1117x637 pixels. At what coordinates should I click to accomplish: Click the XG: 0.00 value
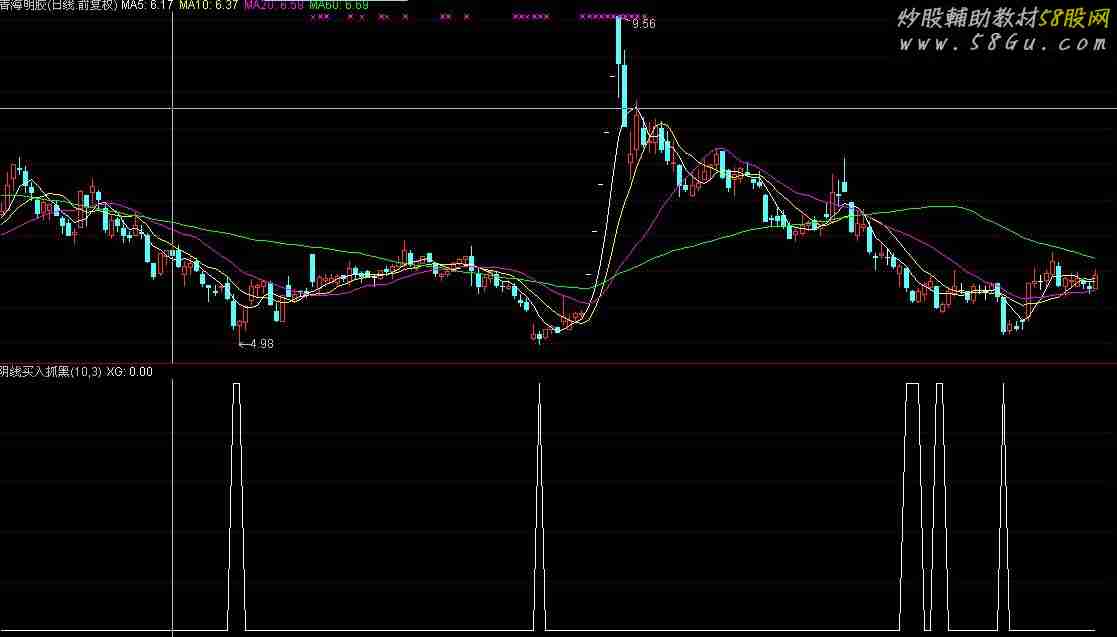130,371
